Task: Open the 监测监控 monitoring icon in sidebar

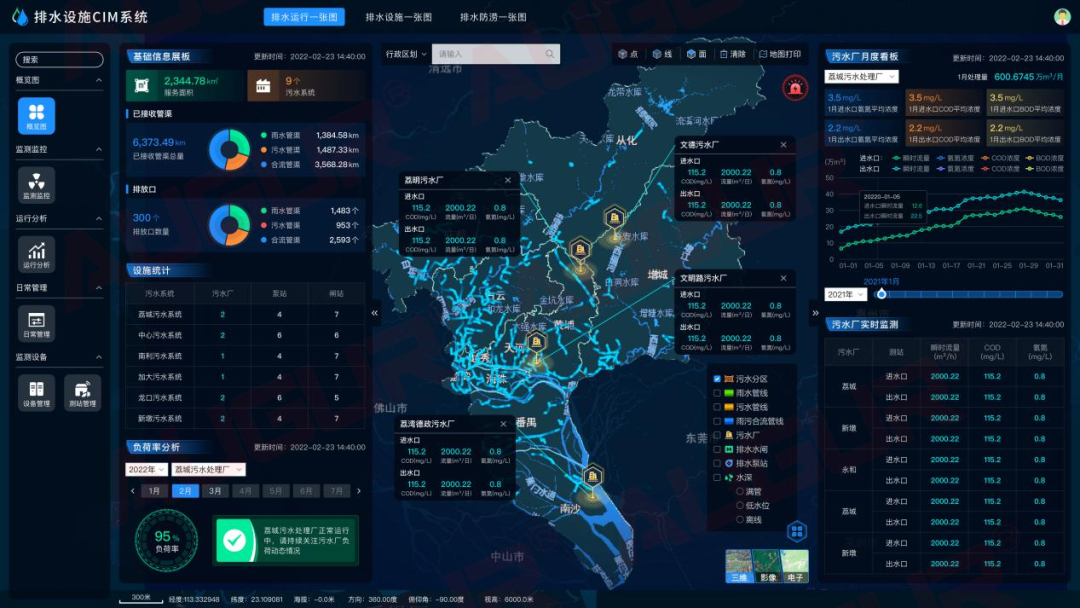Action: pyautogui.click(x=36, y=184)
